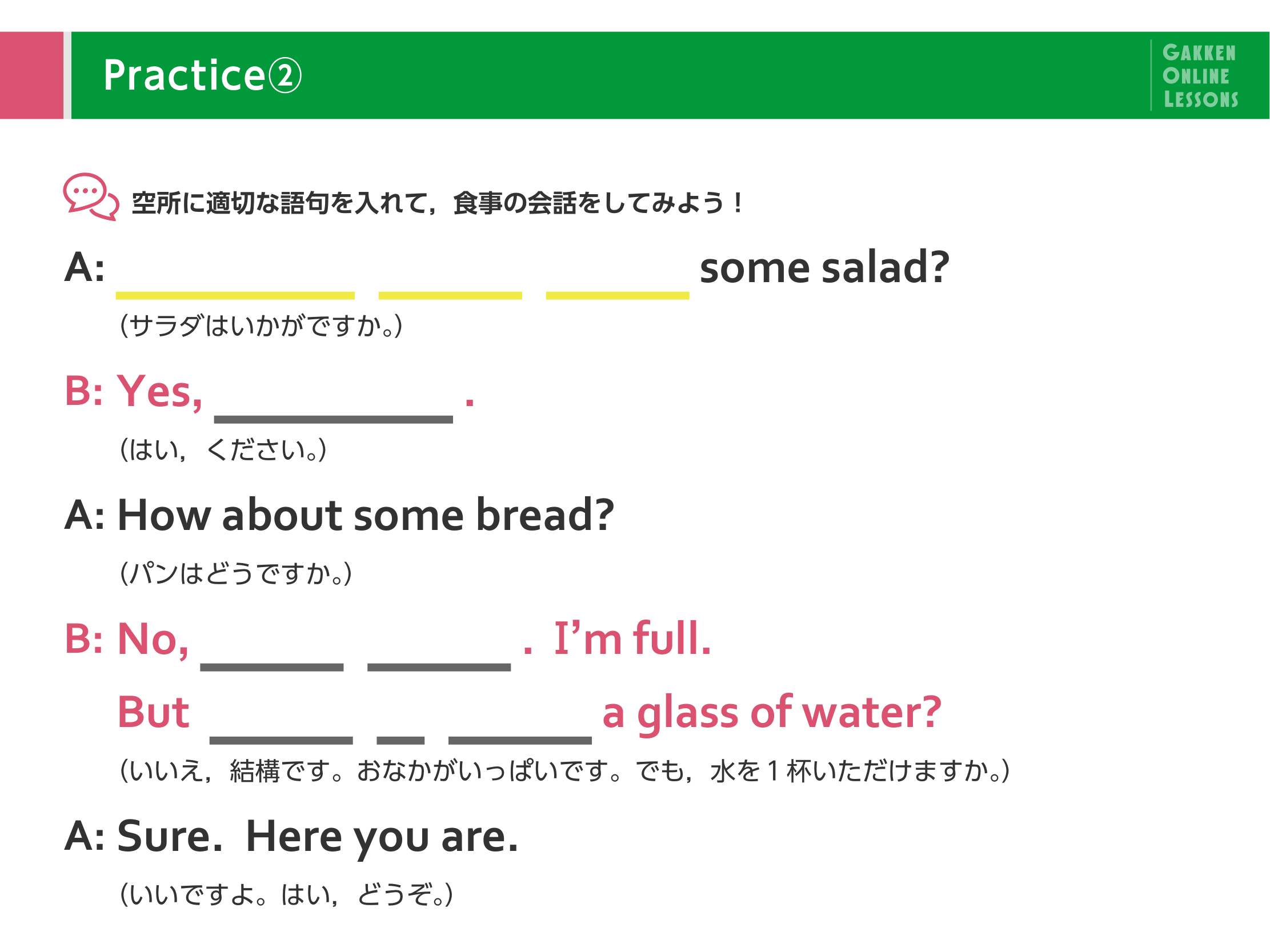This screenshot has width=1270, height=952.
Task: Click the first blank after But
Action: [281, 740]
